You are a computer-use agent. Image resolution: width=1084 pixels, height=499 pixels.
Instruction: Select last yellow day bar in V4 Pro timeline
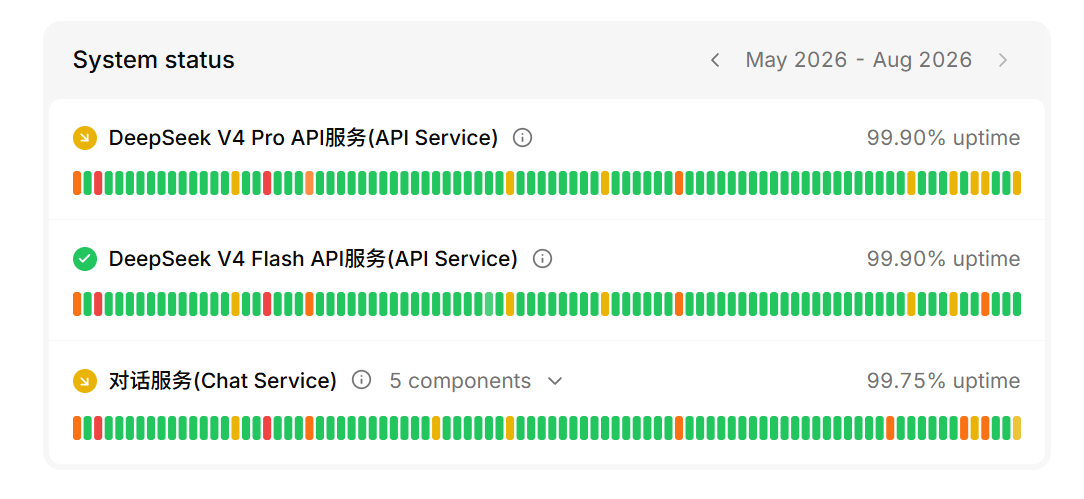[x=1017, y=183]
